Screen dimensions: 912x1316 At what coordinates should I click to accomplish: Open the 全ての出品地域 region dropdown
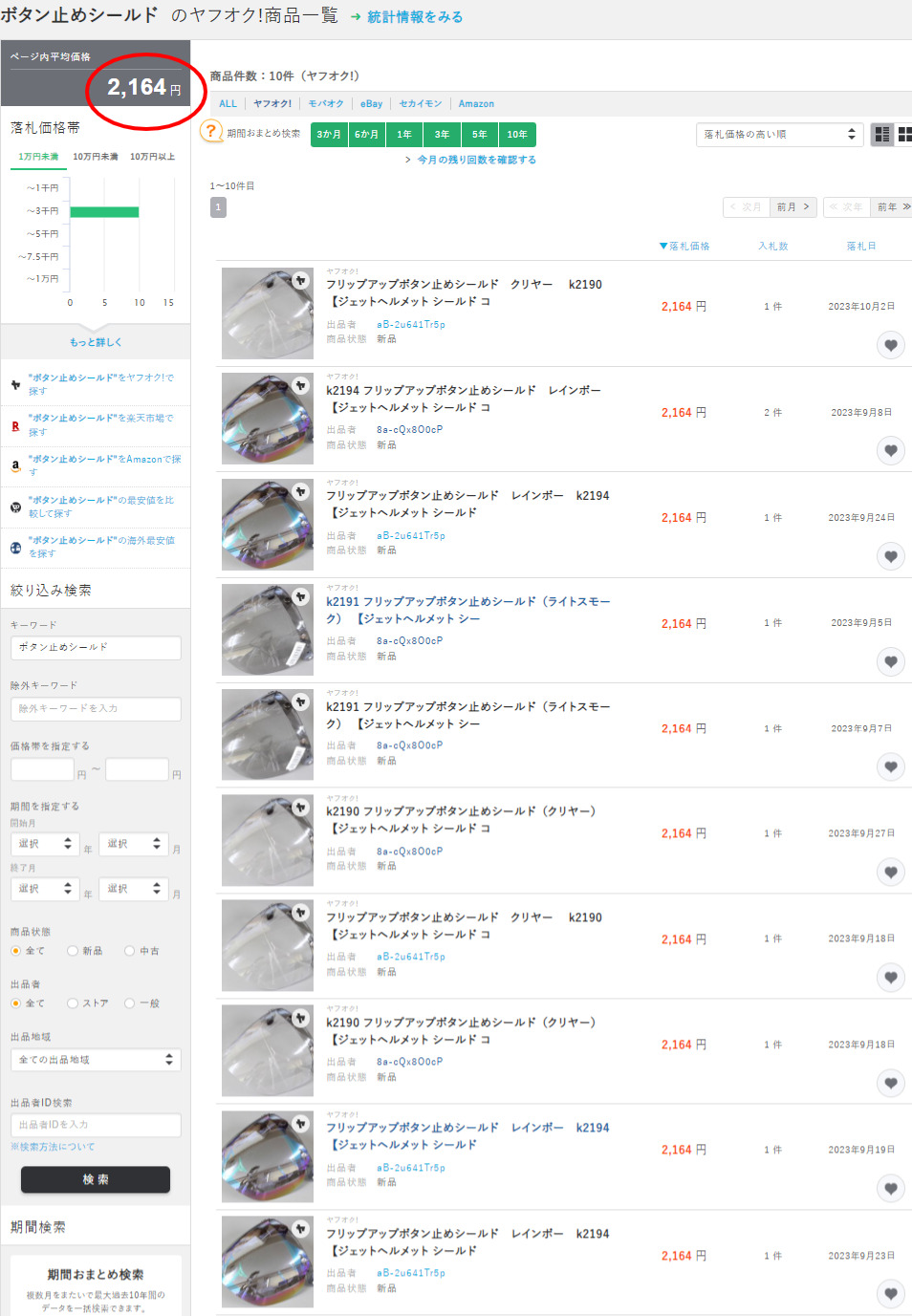[x=96, y=1060]
